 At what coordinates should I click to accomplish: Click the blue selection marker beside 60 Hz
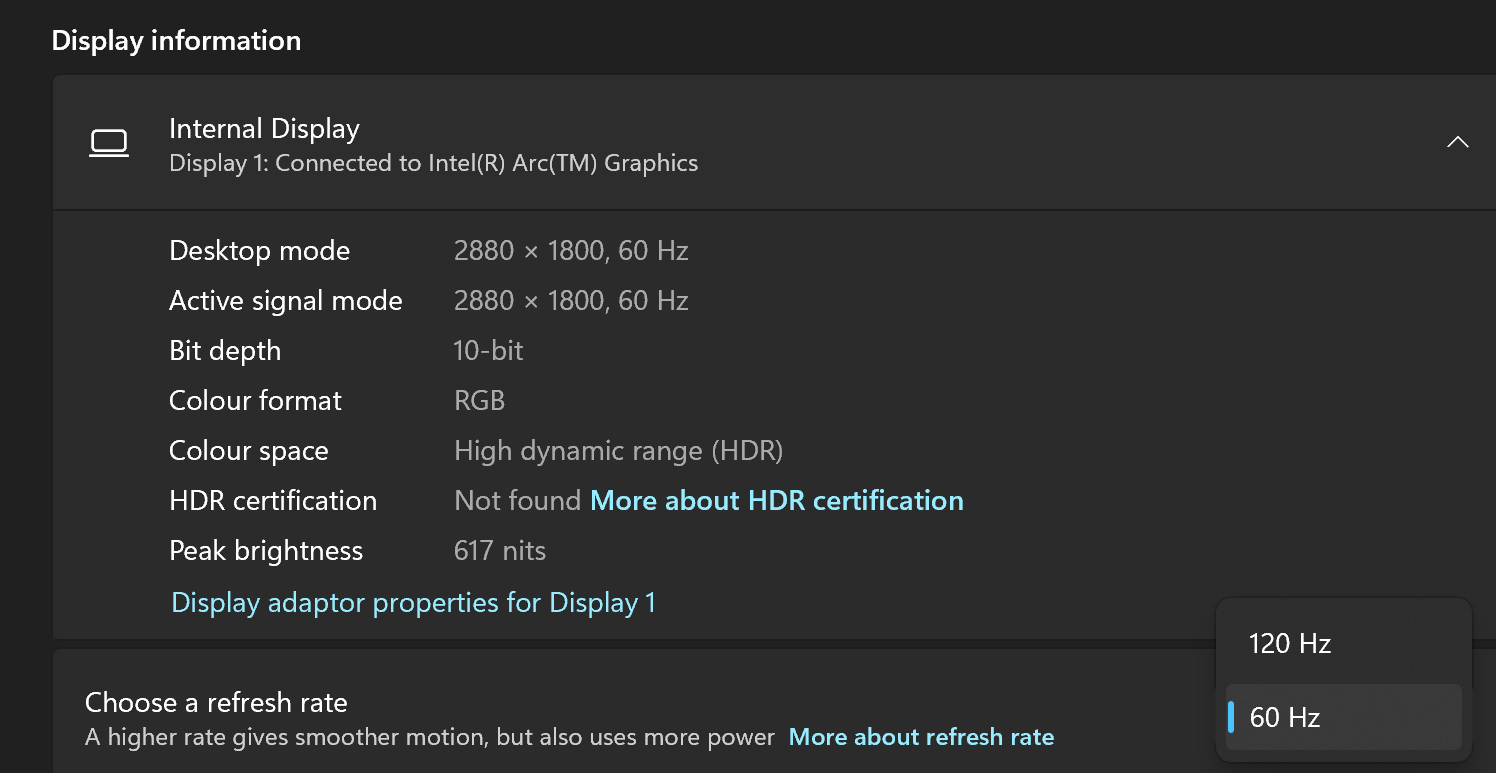(x=1231, y=717)
